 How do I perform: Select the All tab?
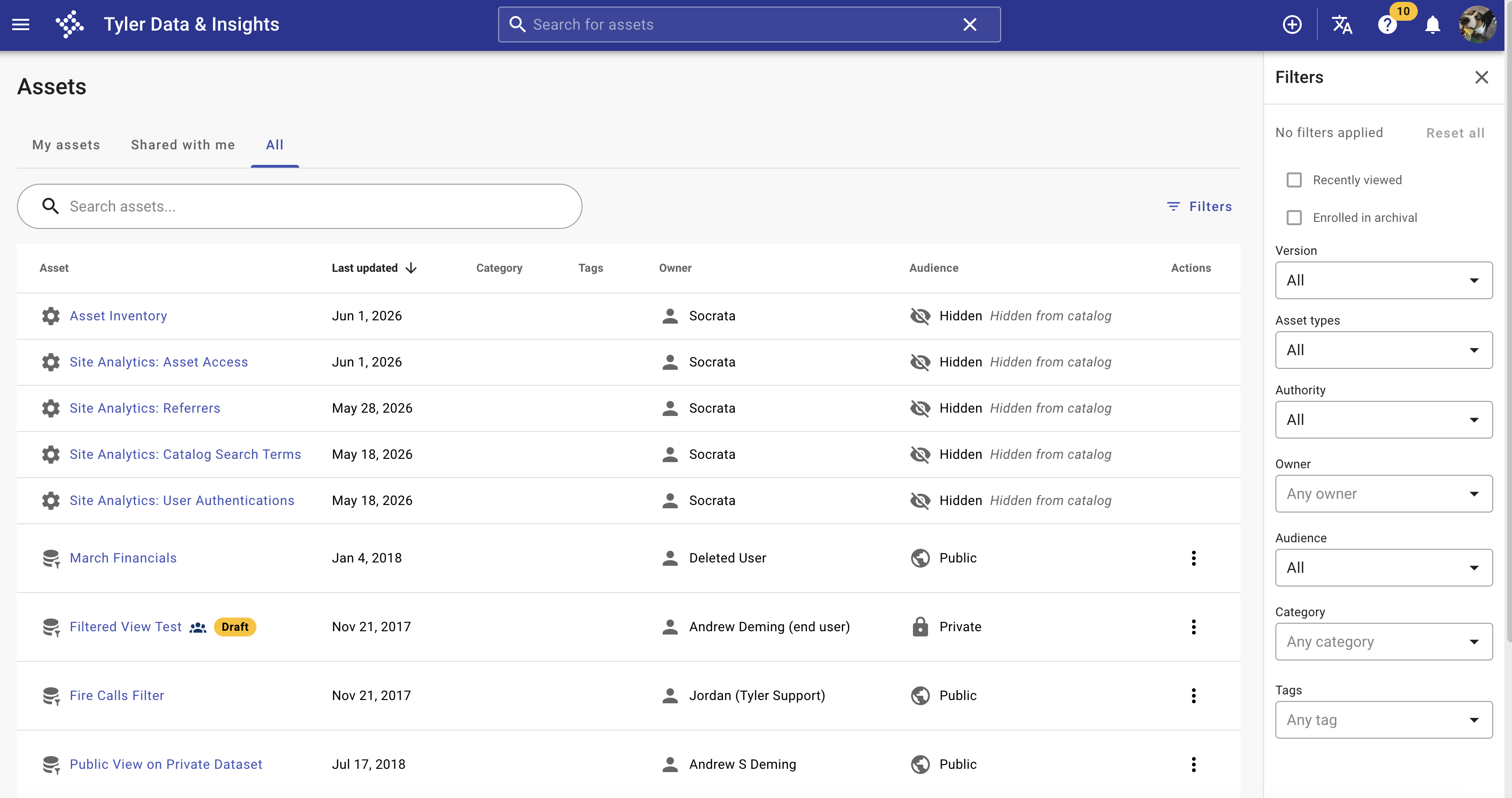(x=275, y=145)
